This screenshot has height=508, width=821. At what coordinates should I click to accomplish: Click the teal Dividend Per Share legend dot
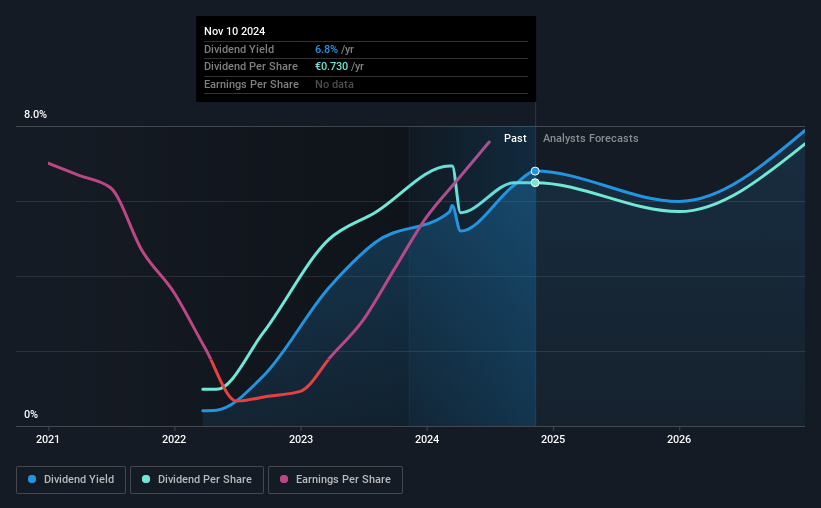point(146,479)
